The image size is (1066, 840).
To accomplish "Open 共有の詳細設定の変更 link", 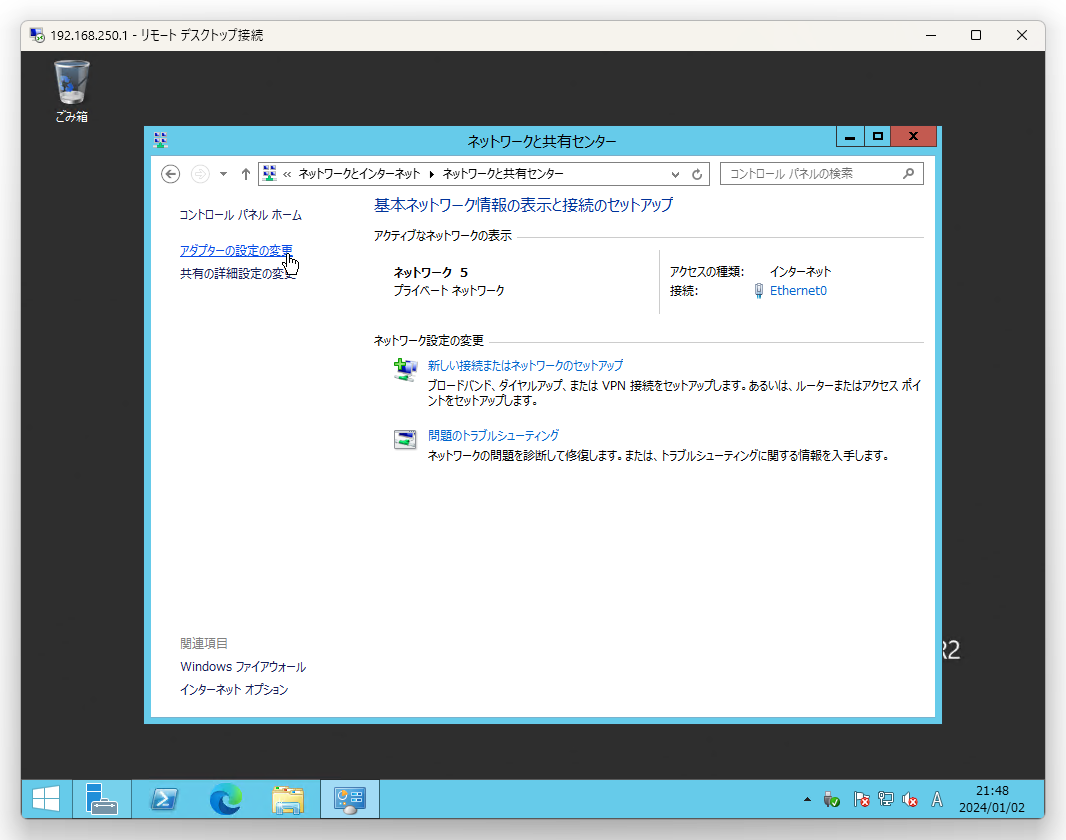I will [238, 273].
